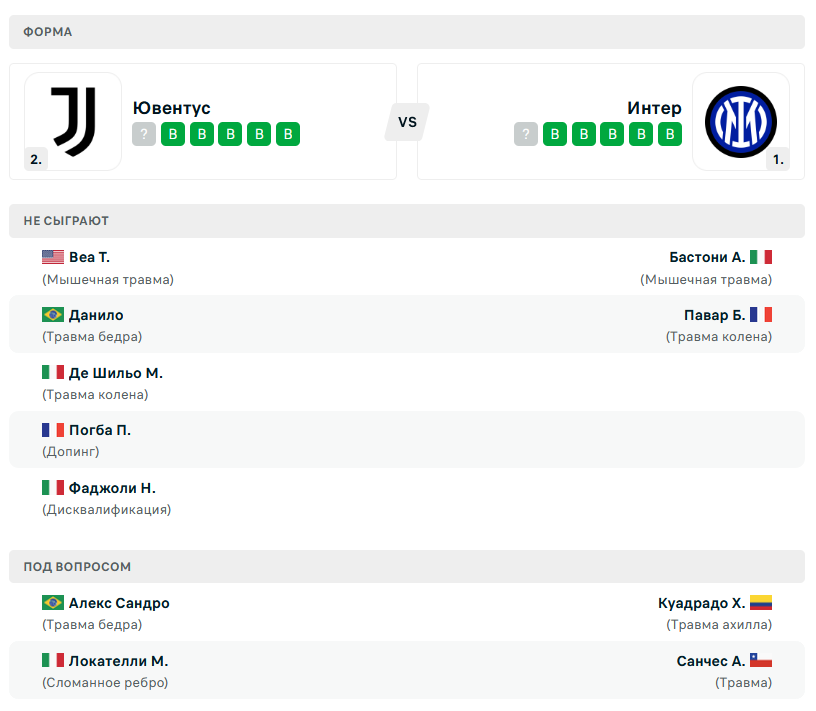Select player Локателли М.
The height and width of the screenshot is (711, 816).
[119, 661]
